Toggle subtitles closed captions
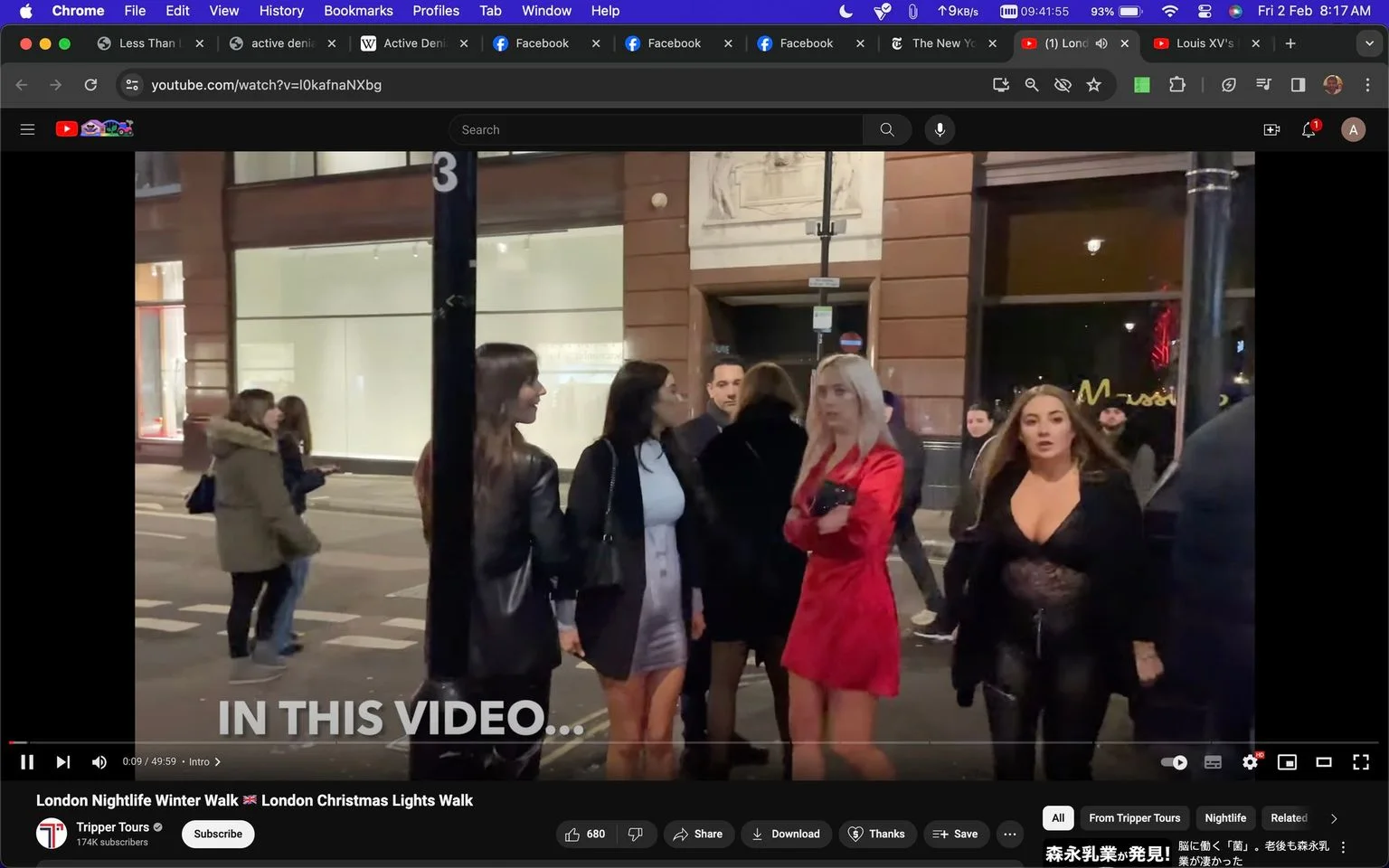 (x=1213, y=762)
